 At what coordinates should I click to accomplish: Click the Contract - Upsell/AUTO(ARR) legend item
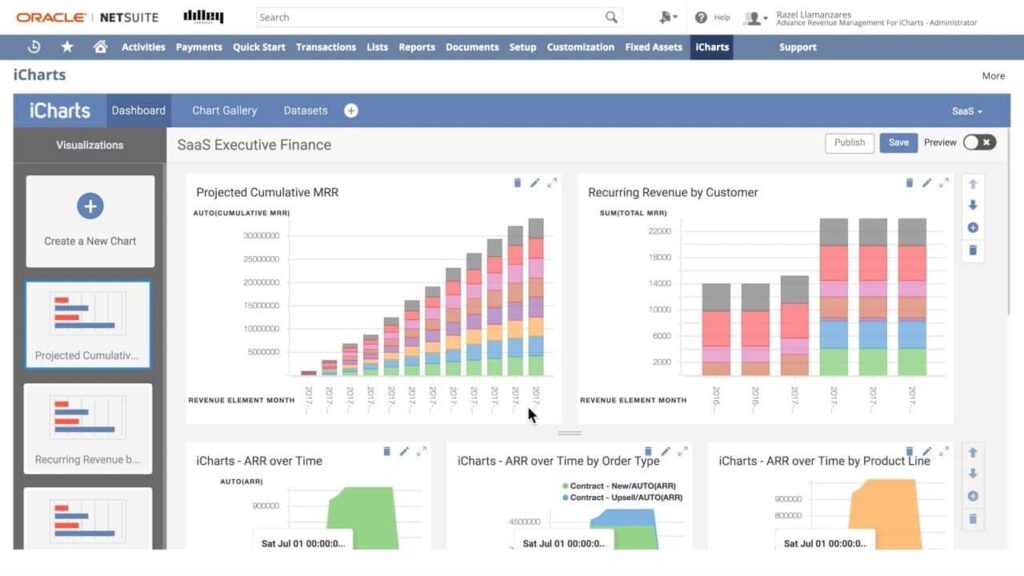pyautogui.click(x=622, y=498)
